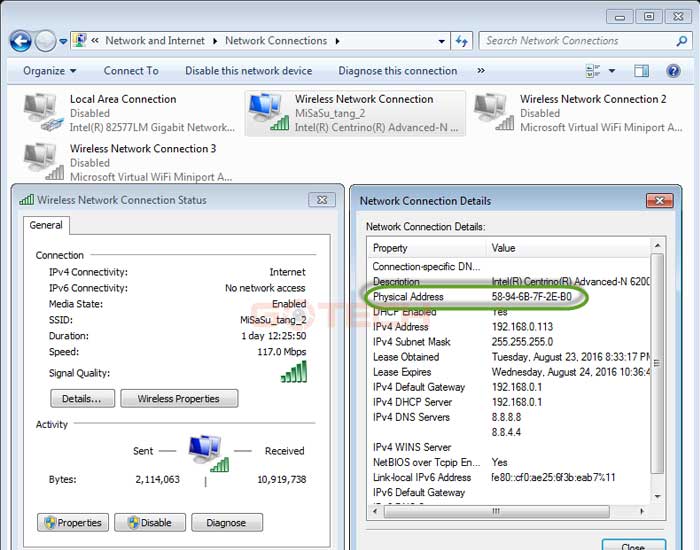Toggle the preview pane icon
The height and width of the screenshot is (550, 700).
tap(642, 71)
